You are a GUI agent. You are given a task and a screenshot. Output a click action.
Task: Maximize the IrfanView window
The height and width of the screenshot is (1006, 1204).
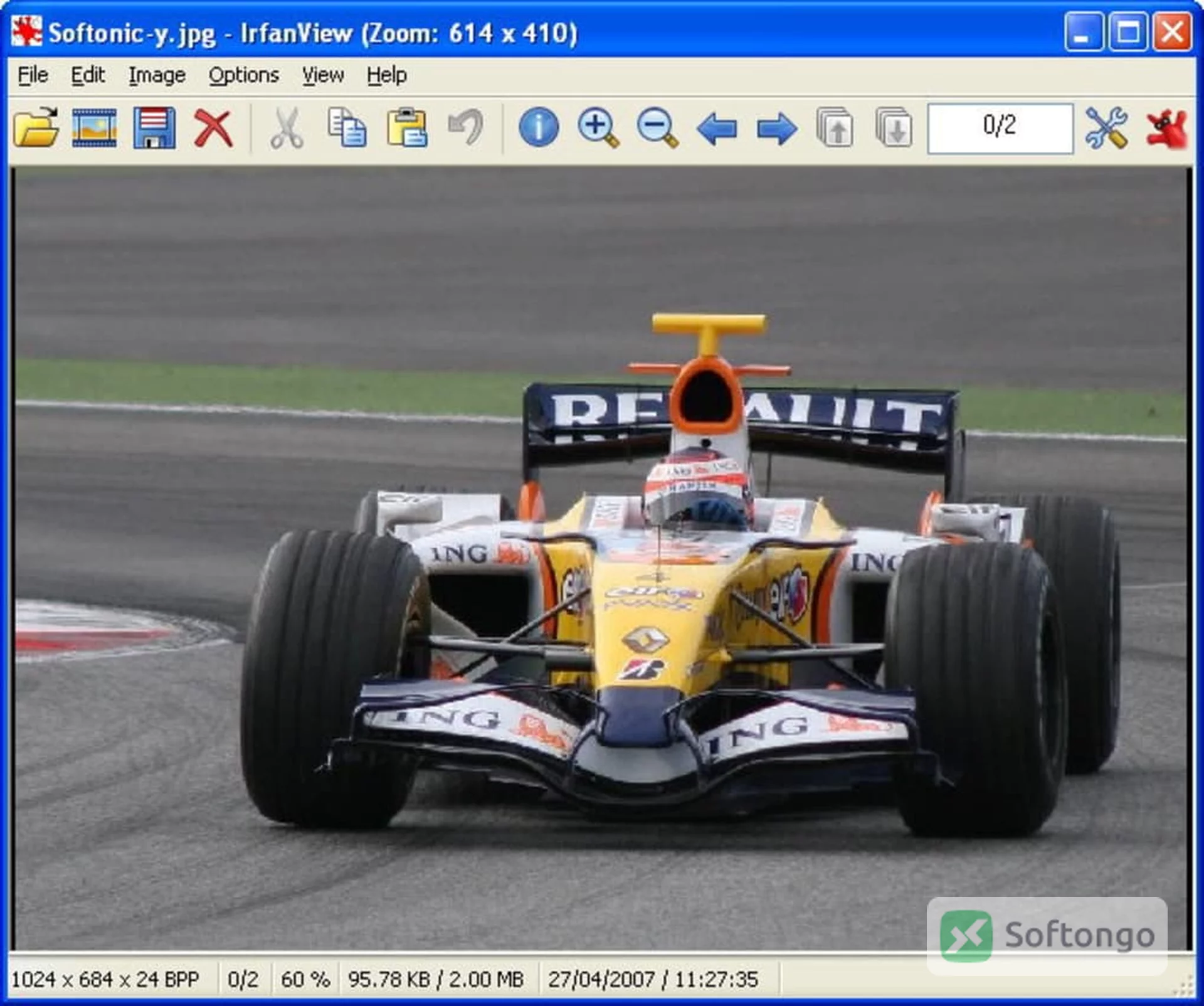coord(1128,31)
